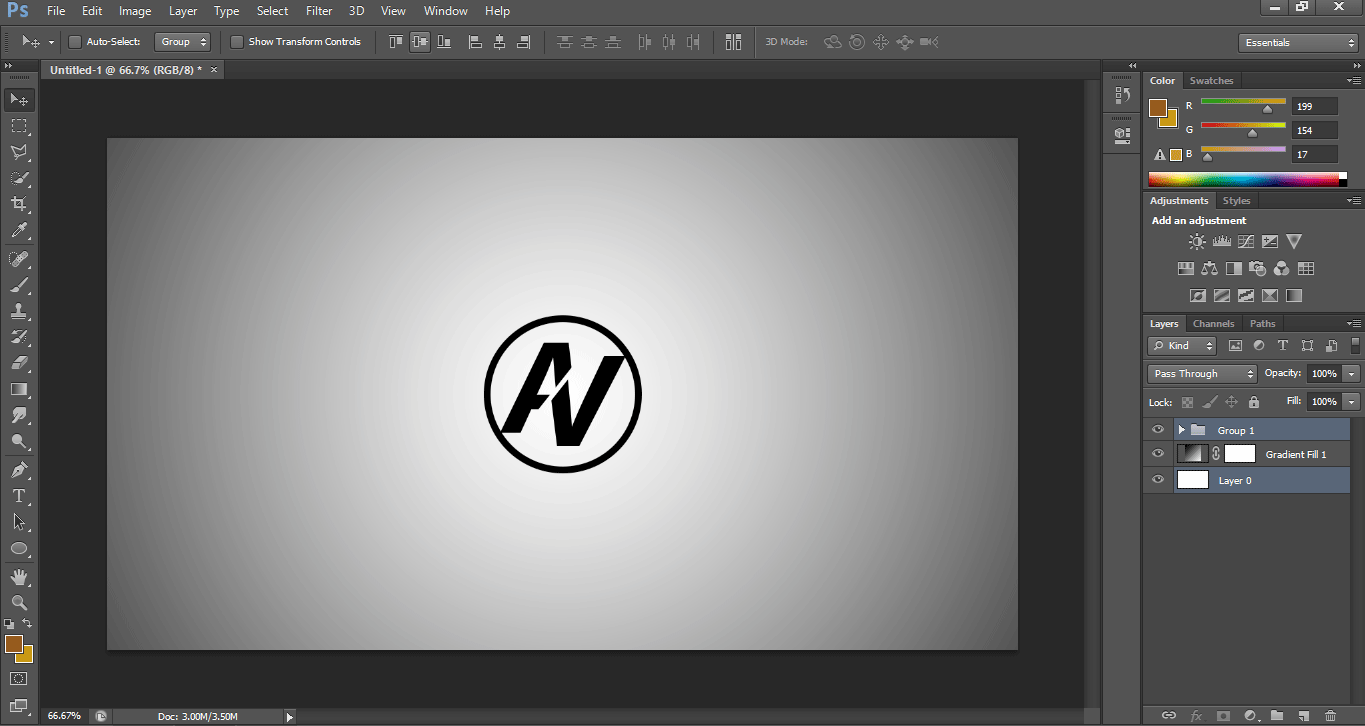Image resolution: width=1365 pixels, height=726 pixels.
Task: Select the Move tool
Action: [18, 99]
